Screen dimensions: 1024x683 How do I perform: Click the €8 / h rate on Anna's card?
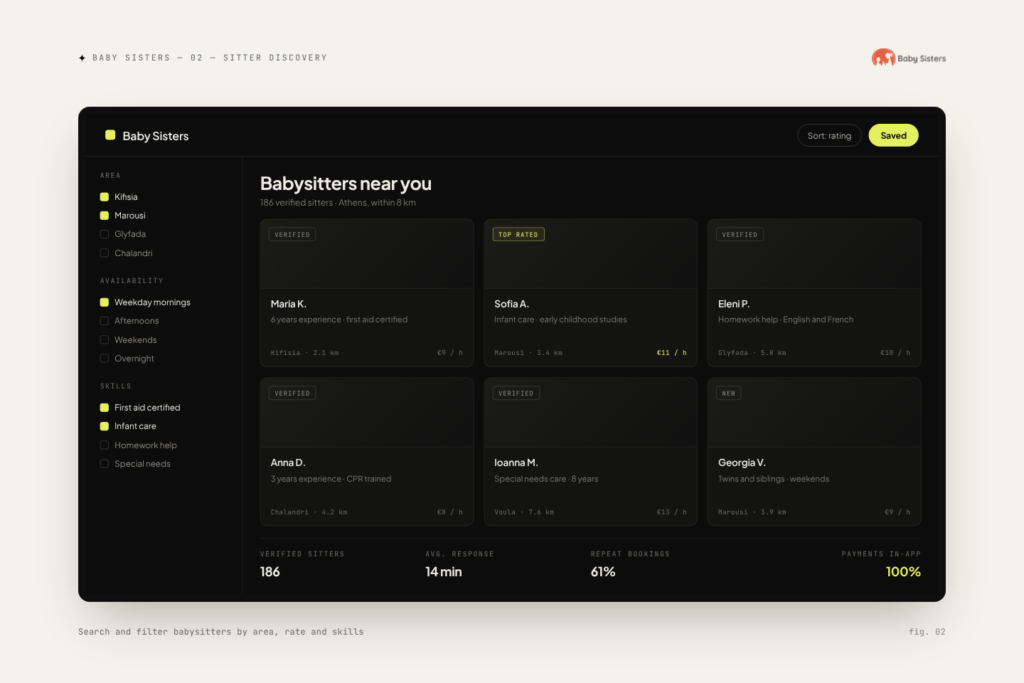pos(450,512)
